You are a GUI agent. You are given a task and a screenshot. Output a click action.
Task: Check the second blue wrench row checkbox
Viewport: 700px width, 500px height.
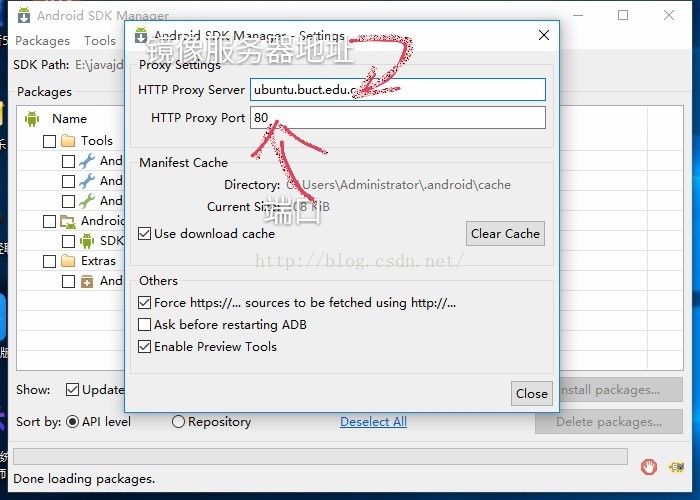(x=68, y=181)
